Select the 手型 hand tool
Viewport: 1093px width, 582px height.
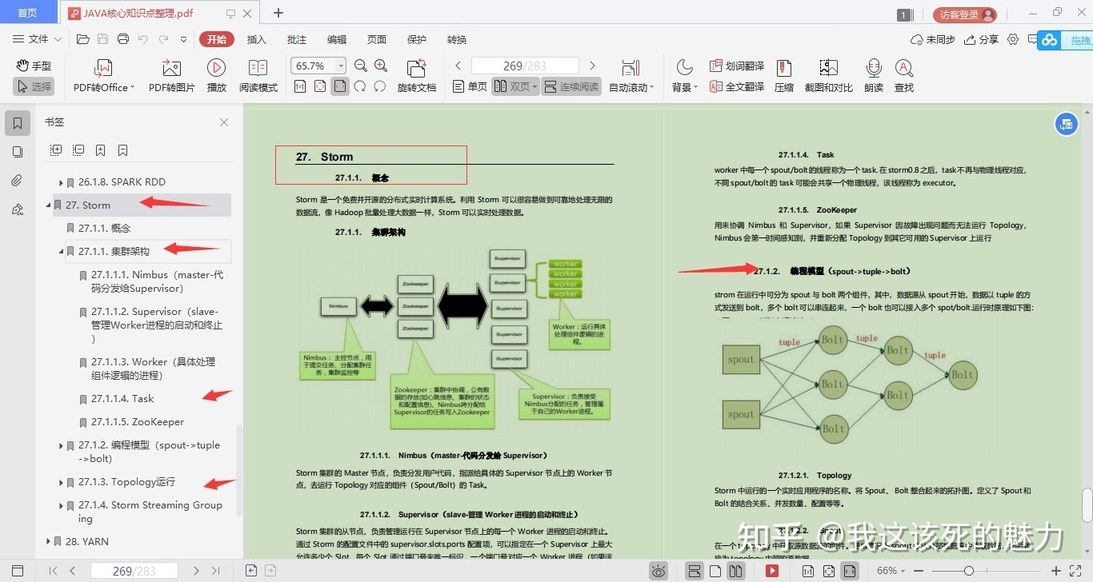[x=33, y=66]
